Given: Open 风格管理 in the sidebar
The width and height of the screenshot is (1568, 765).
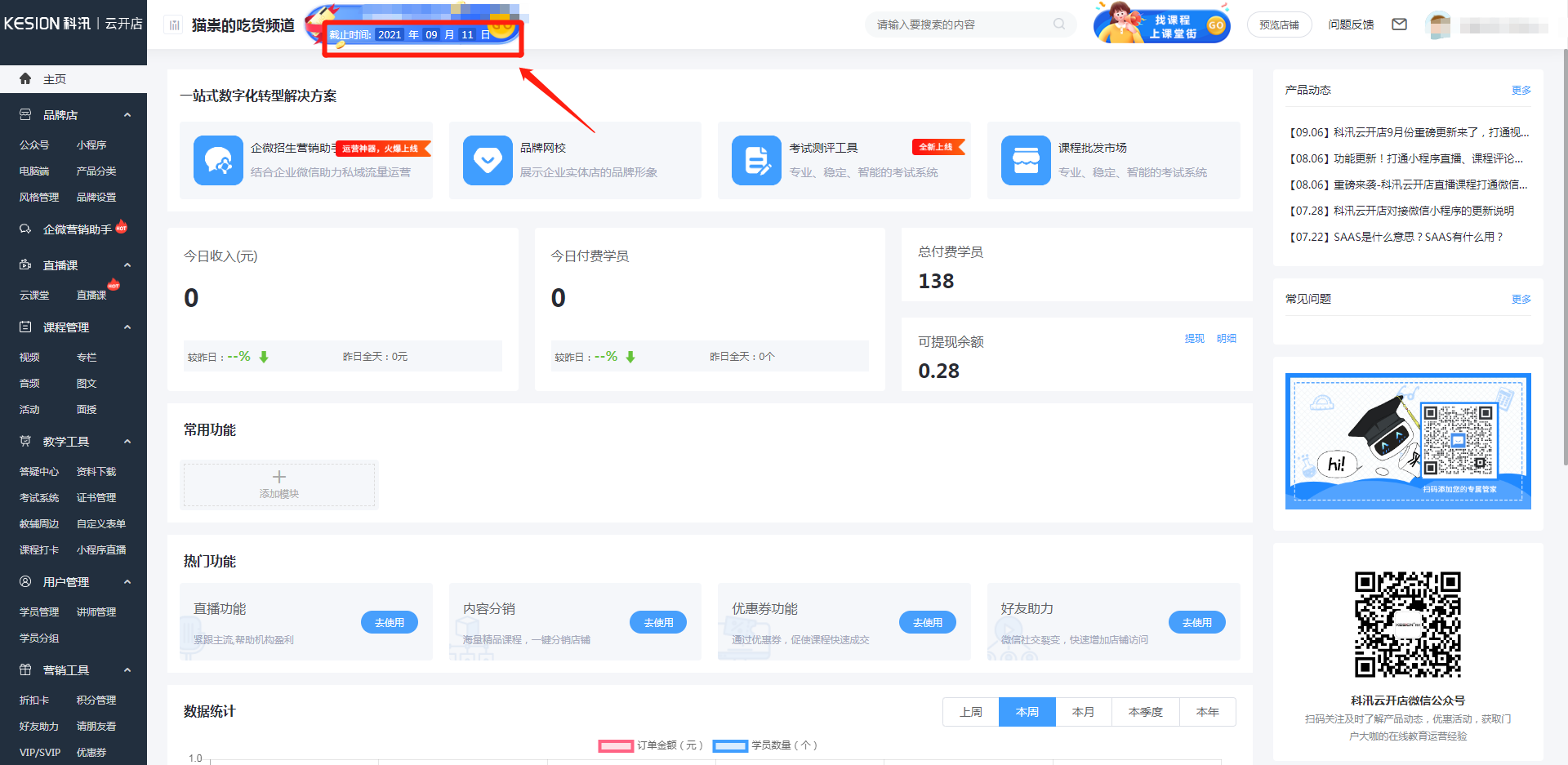Looking at the screenshot, I should 39,197.
